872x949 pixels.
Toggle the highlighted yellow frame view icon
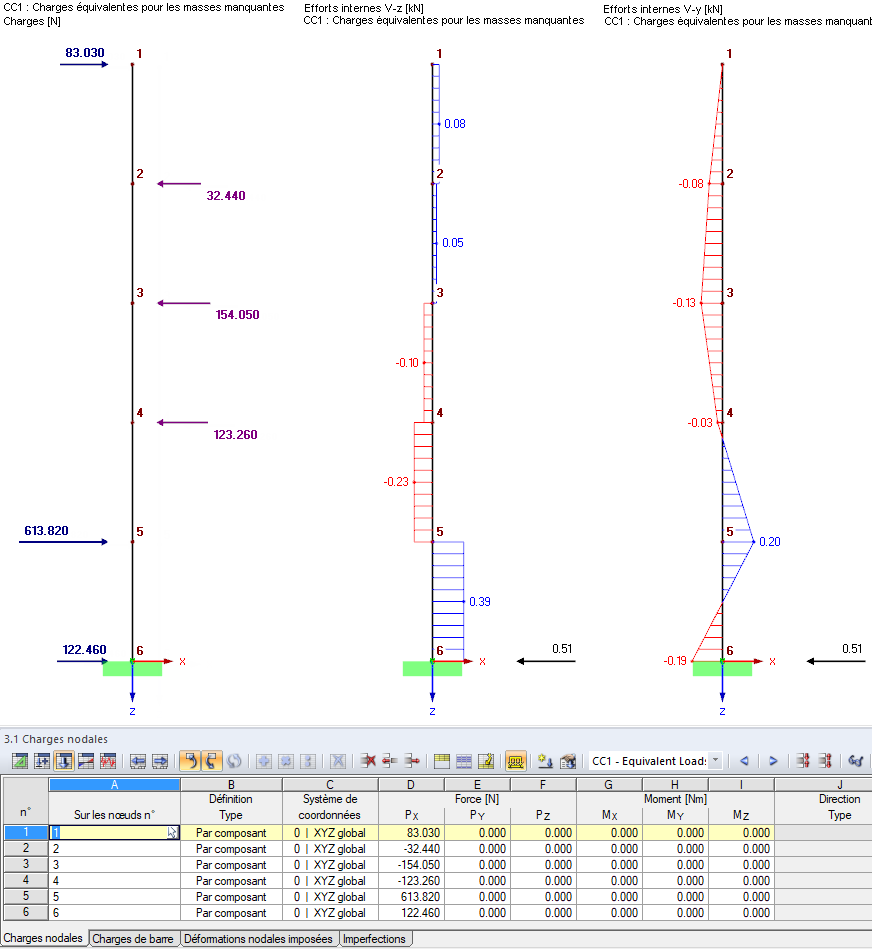516,761
